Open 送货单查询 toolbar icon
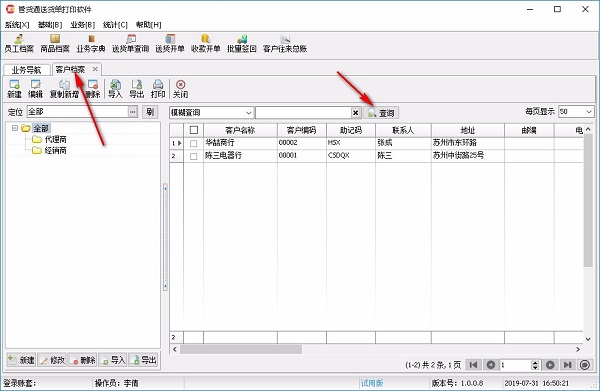600x391 pixels. coord(130,43)
